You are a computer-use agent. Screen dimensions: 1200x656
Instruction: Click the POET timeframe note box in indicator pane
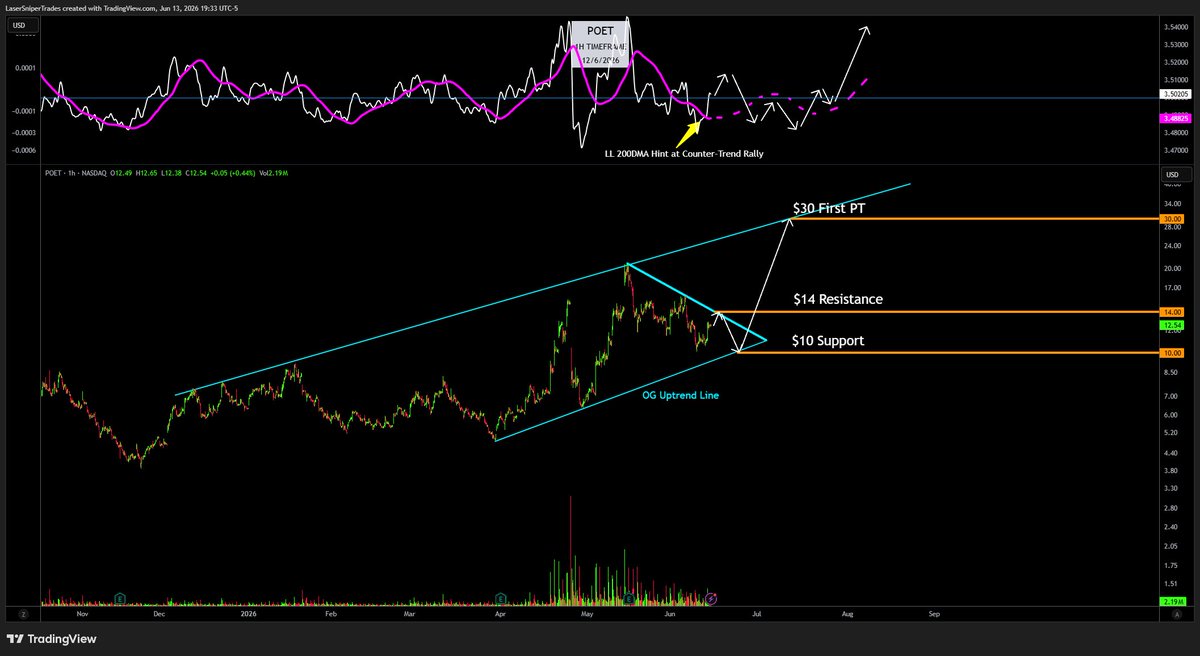coord(600,45)
